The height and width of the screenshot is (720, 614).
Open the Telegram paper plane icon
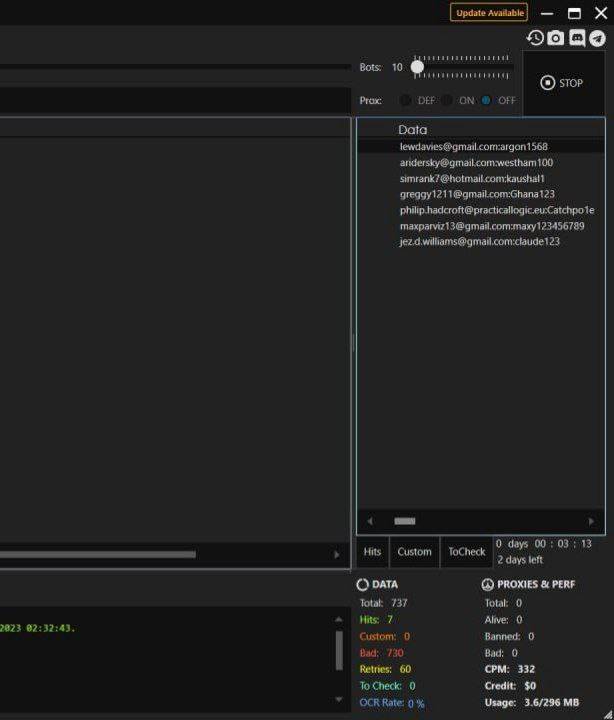pos(597,38)
